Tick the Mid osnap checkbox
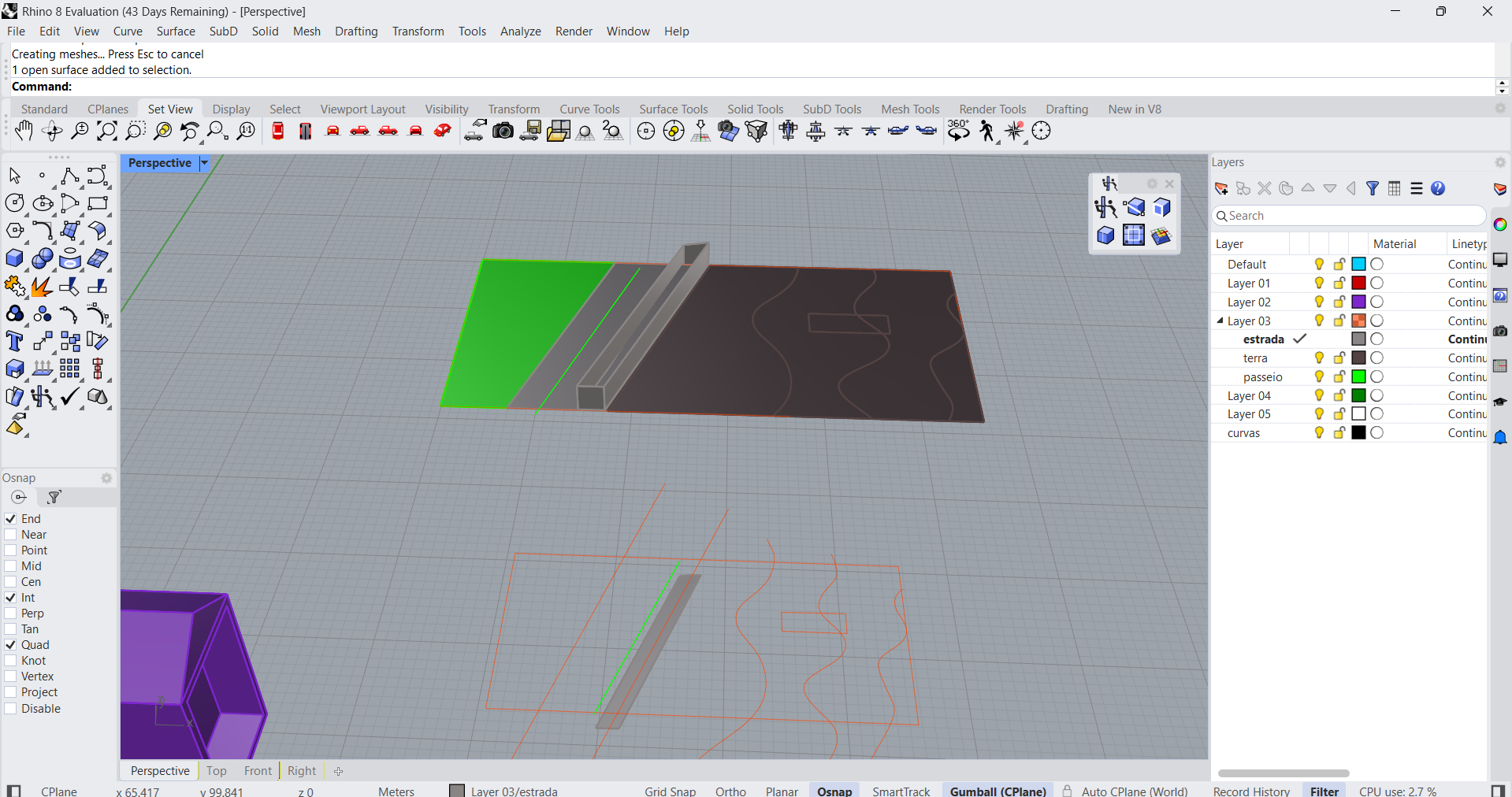The image size is (1512, 797). (11, 566)
